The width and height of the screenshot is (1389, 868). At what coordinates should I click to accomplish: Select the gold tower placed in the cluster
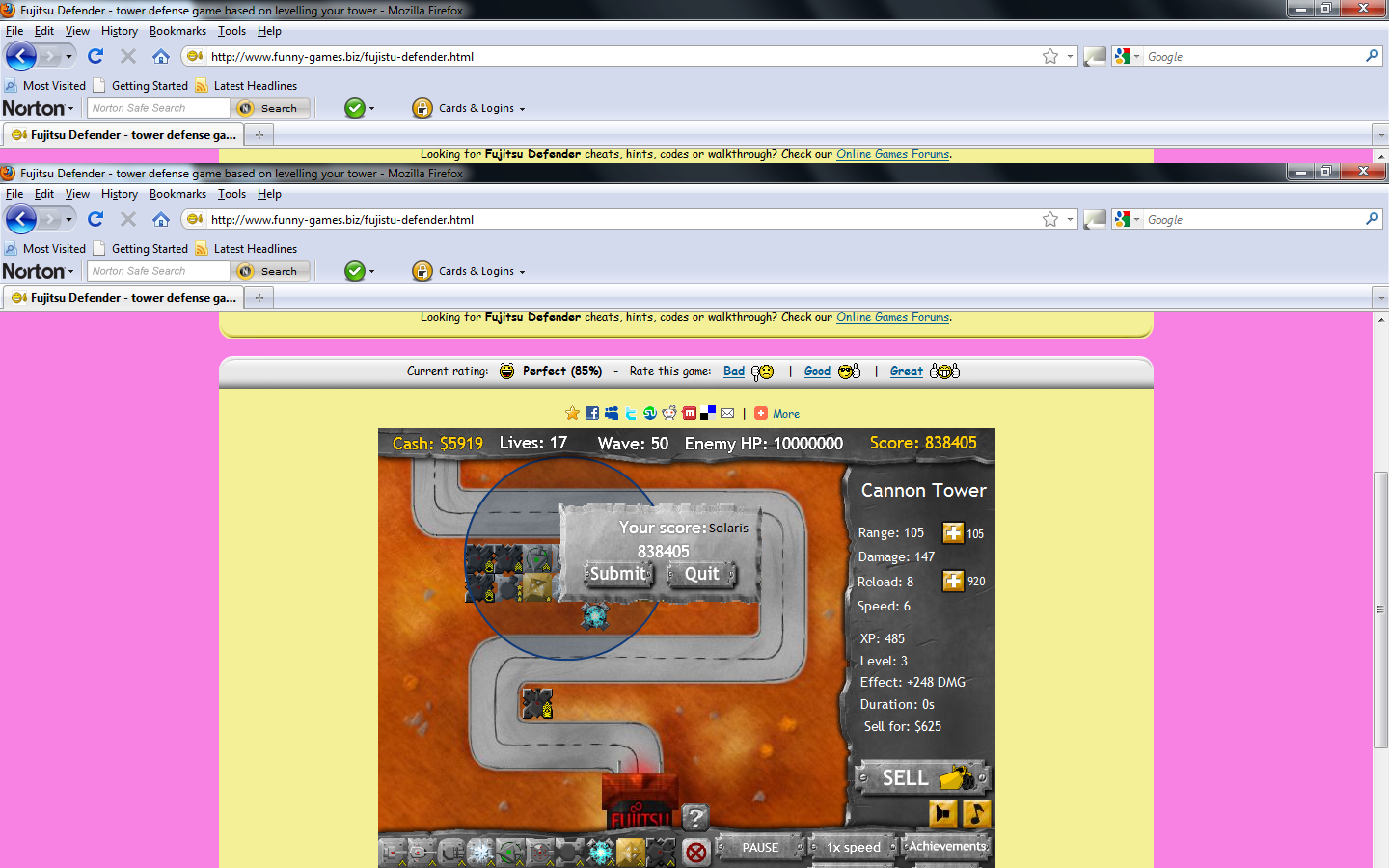pos(537,587)
